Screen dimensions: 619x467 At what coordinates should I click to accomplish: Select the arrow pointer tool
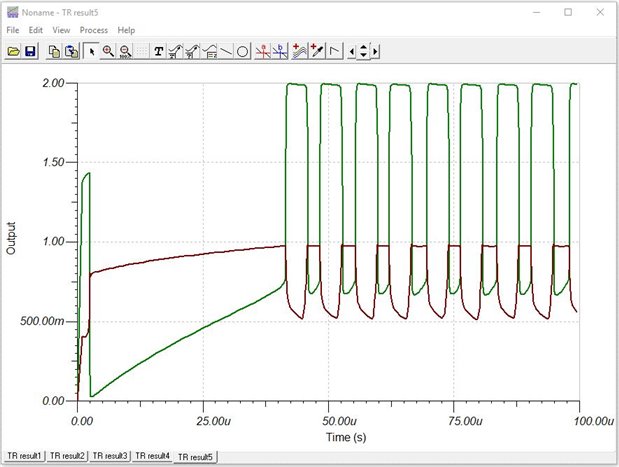(x=92, y=51)
